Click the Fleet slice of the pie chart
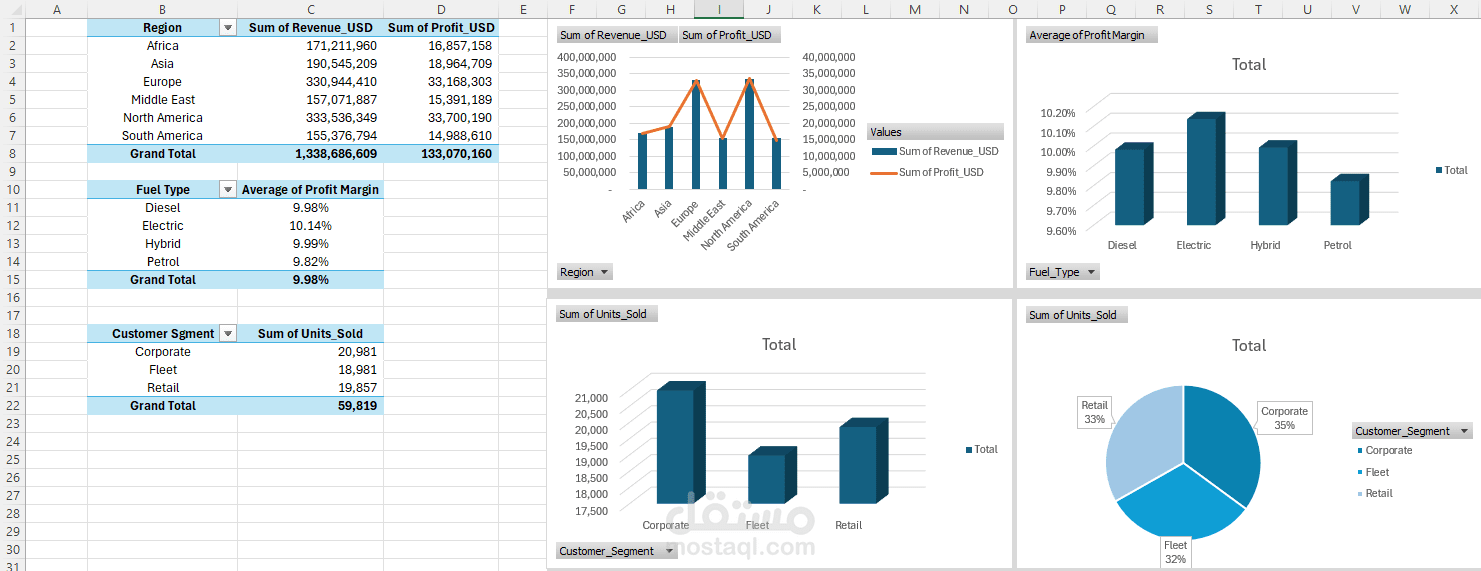 tap(1180, 503)
